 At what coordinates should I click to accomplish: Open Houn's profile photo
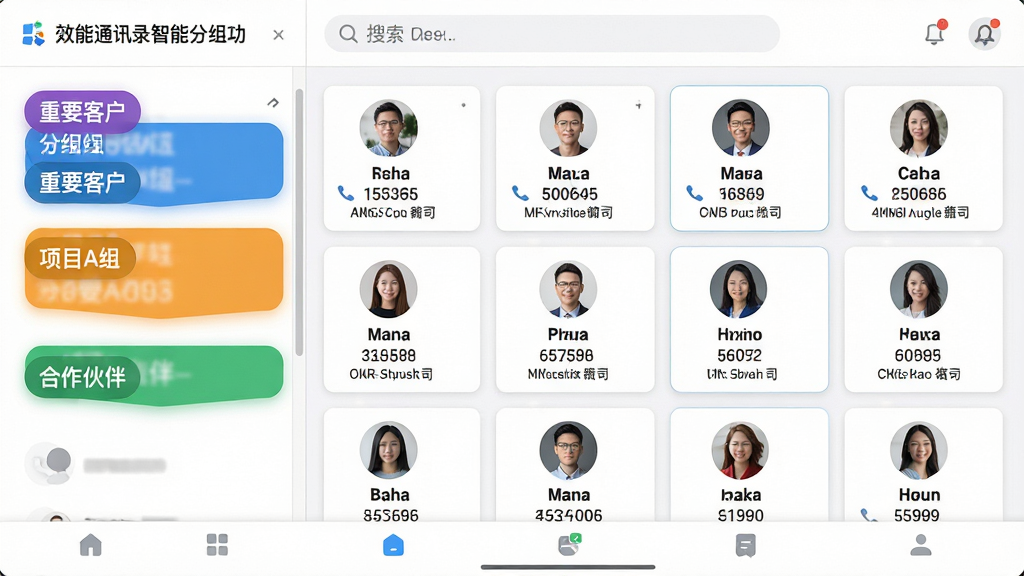pos(918,450)
